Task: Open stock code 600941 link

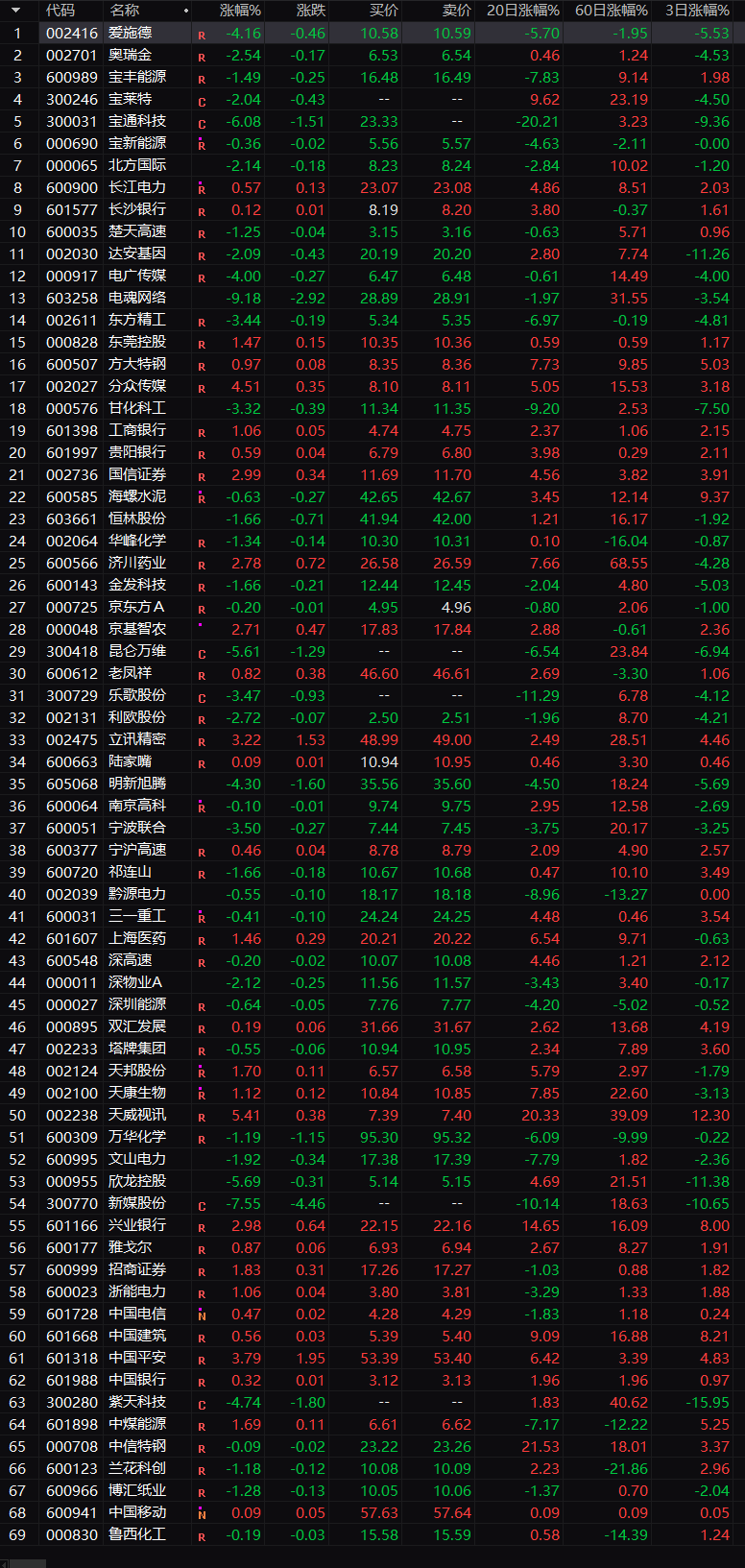Action: click(72, 1512)
